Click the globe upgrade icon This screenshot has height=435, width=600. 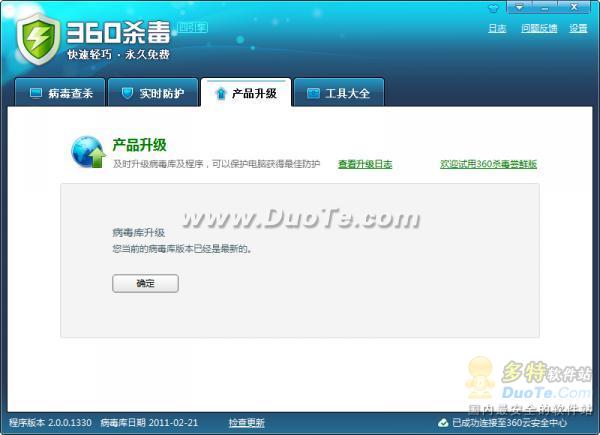tap(88, 152)
